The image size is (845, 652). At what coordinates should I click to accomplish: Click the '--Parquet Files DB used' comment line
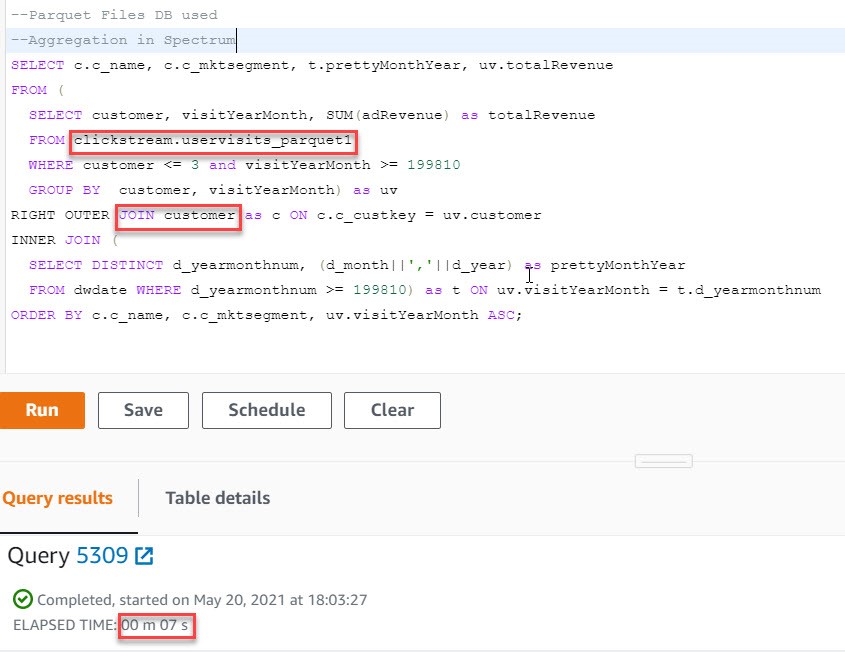(x=114, y=15)
